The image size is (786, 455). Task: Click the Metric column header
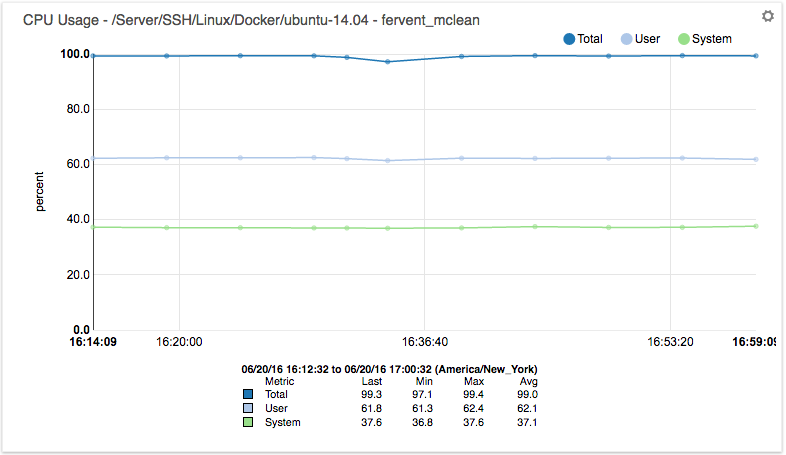coord(279,381)
